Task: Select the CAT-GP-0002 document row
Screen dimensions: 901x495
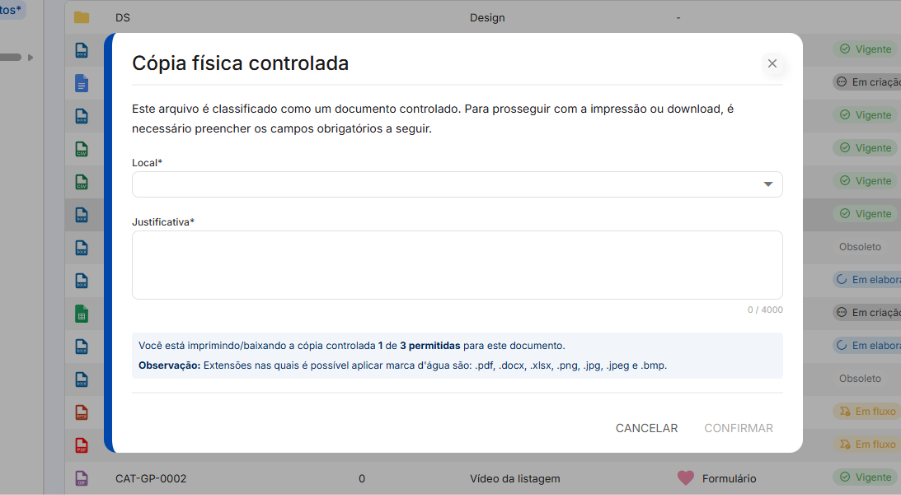Action: click(x=151, y=478)
